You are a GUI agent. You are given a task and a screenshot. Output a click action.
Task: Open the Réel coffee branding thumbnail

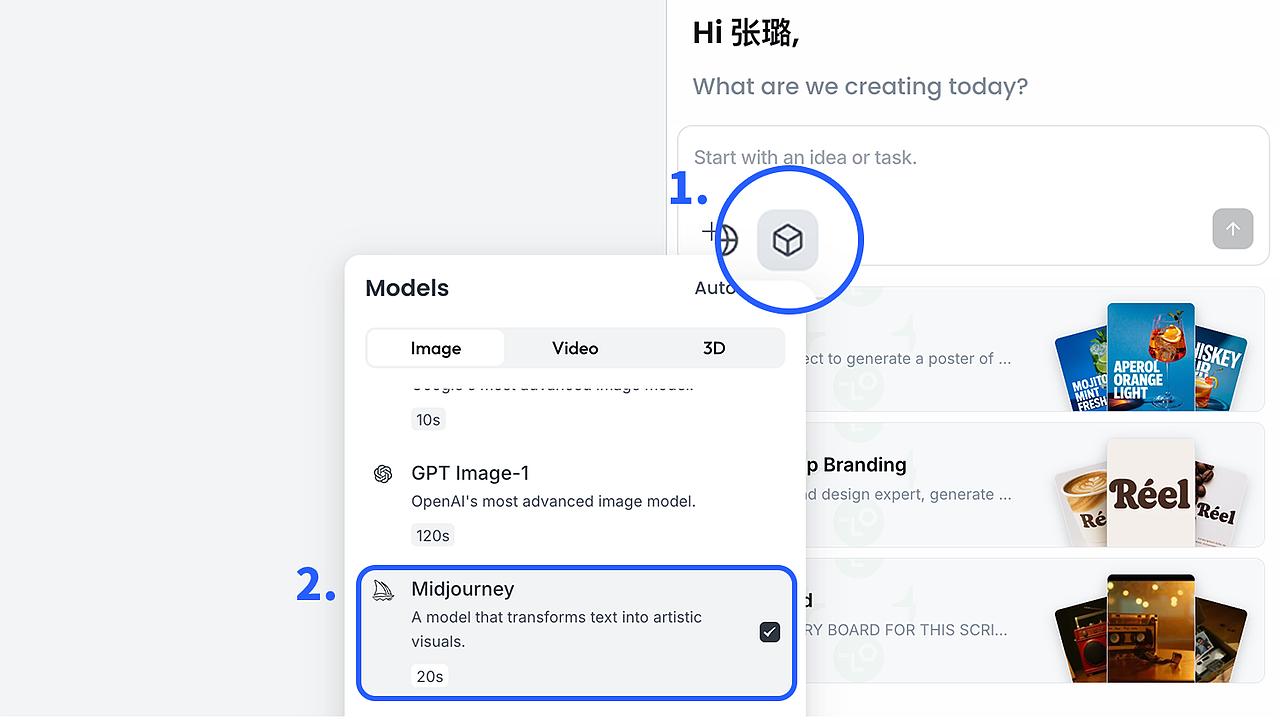click(1150, 492)
